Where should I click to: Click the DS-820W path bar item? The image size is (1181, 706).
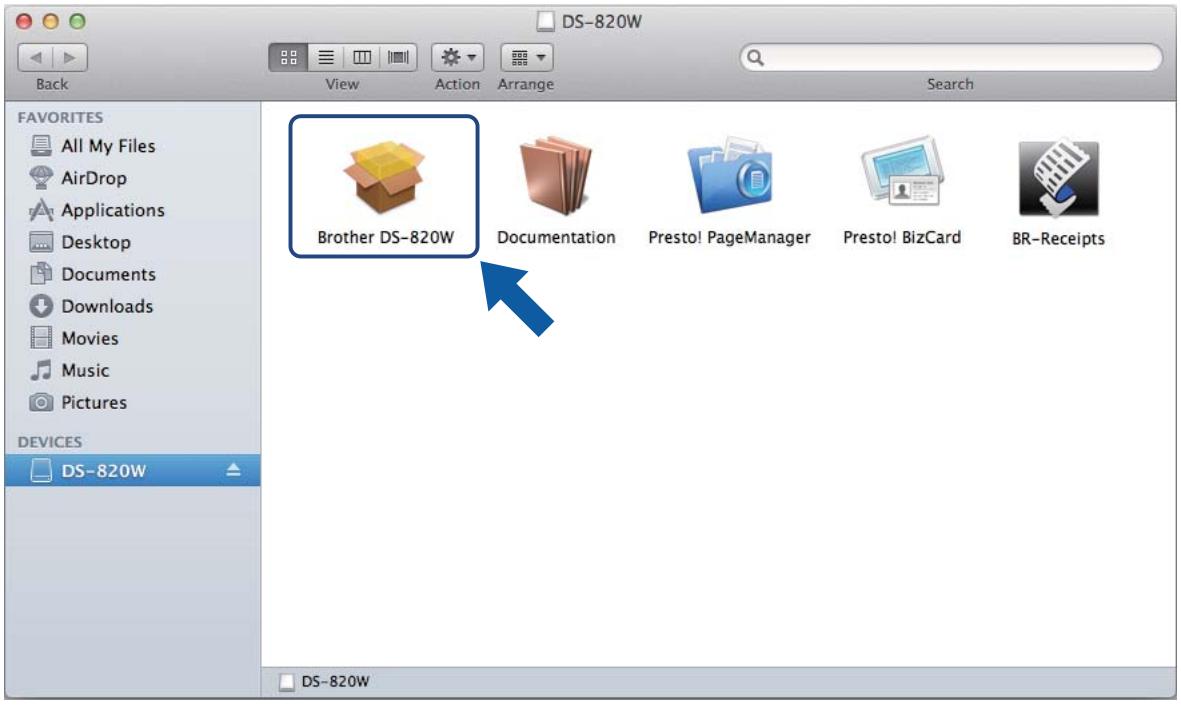pos(325,682)
